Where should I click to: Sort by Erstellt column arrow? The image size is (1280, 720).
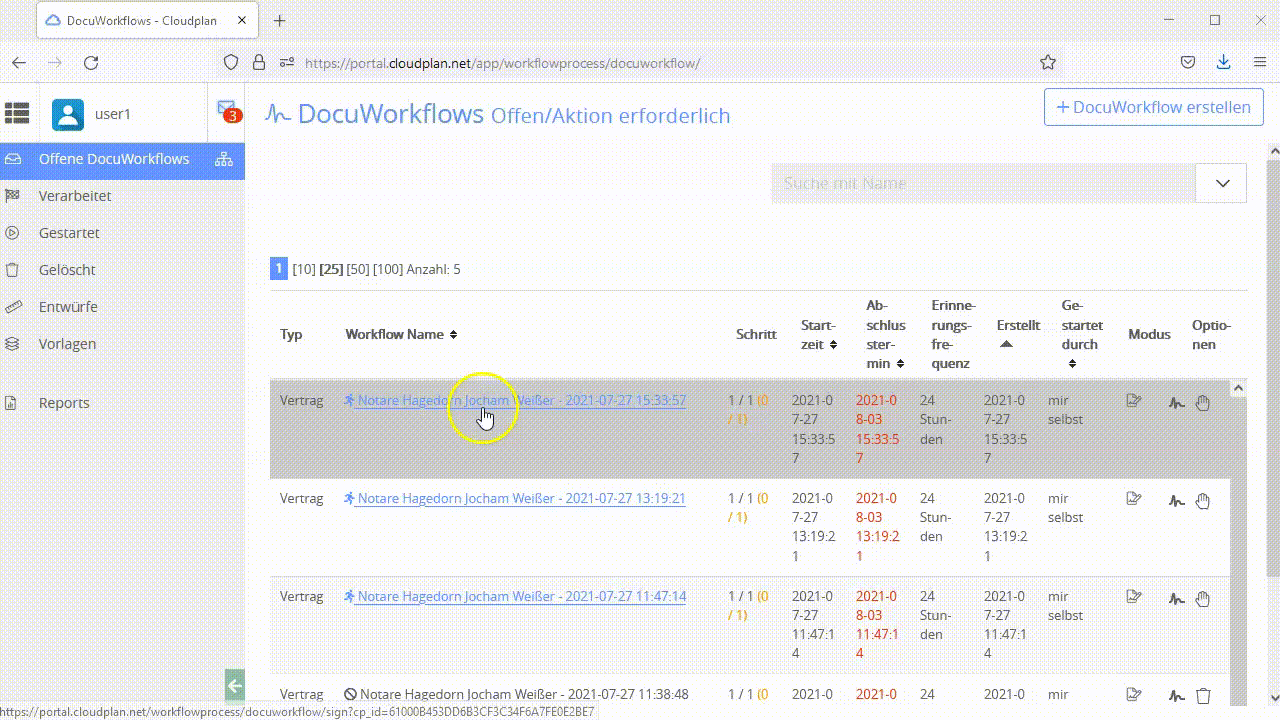tap(1006, 344)
